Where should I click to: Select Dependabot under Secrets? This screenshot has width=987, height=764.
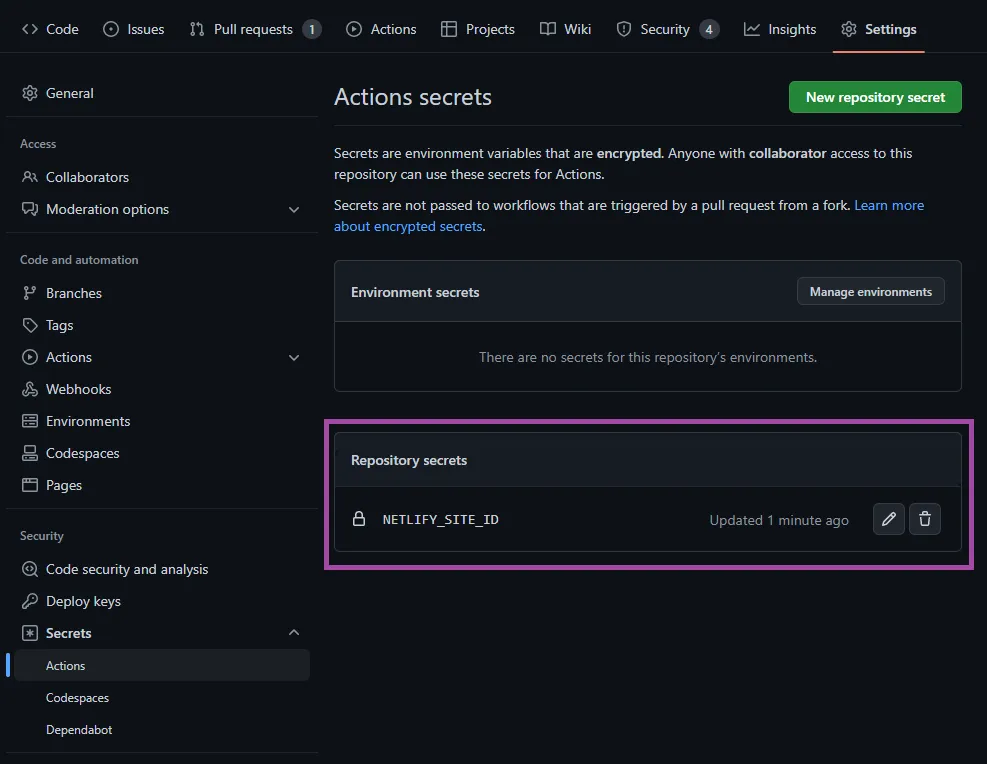pos(79,730)
